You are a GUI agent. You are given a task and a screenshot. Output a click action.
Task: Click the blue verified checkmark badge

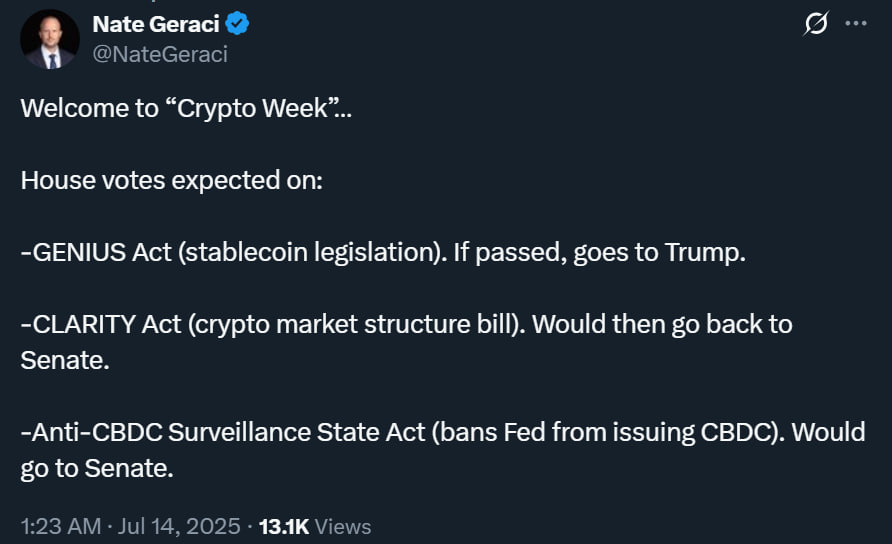(237, 24)
